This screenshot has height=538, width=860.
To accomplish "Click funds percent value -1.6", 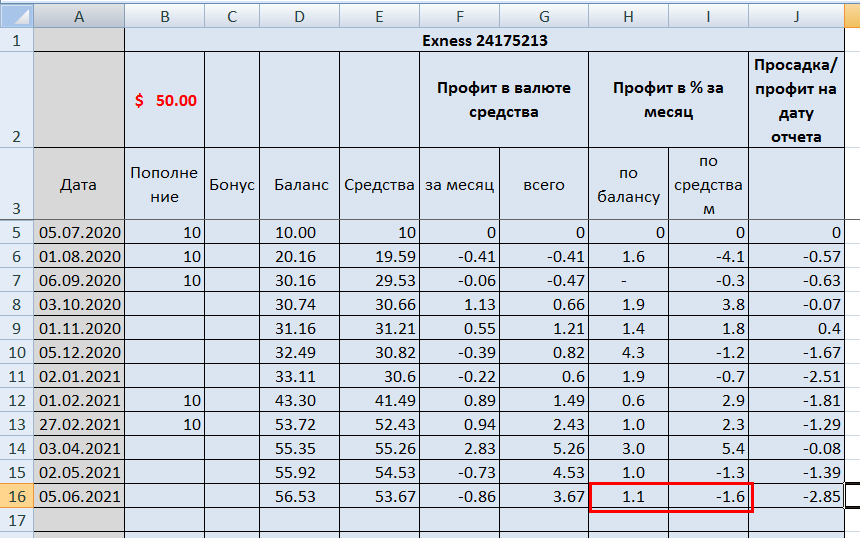I will pos(709,496).
